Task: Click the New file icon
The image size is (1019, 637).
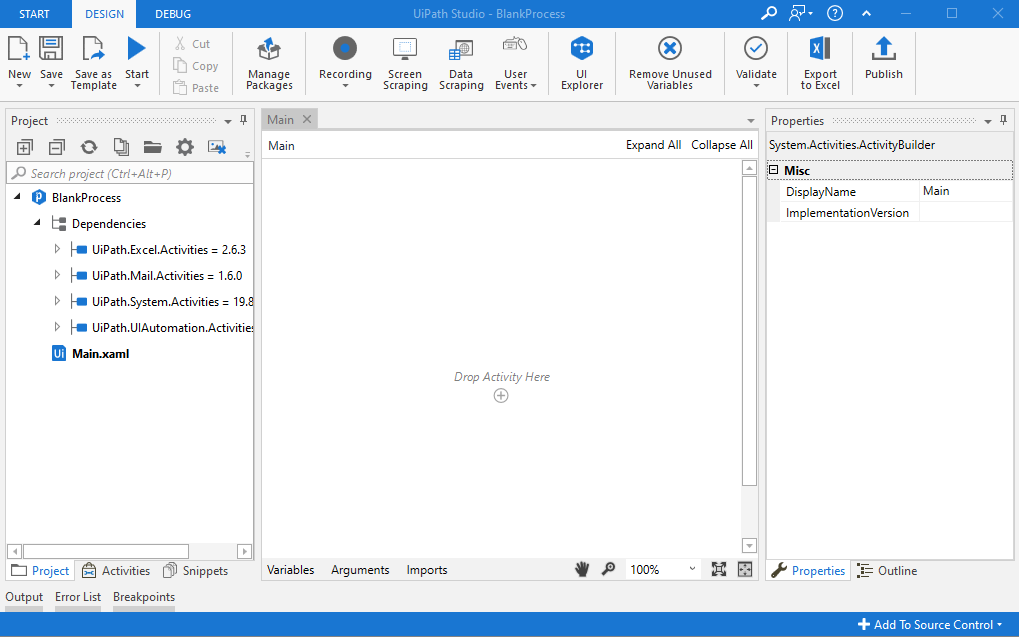Action: pos(18,49)
